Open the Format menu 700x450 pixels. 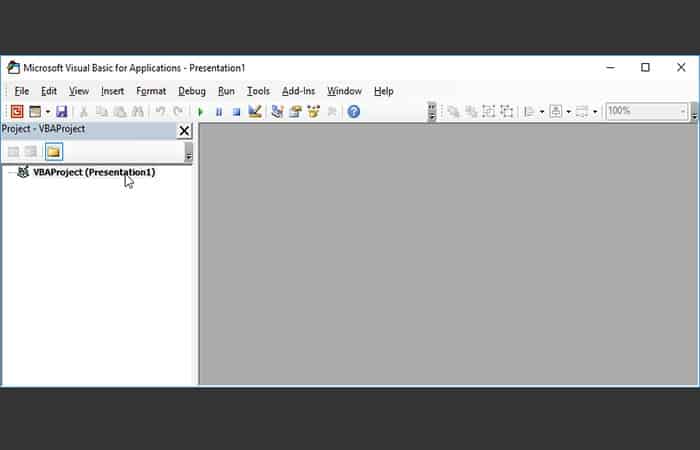(151, 91)
